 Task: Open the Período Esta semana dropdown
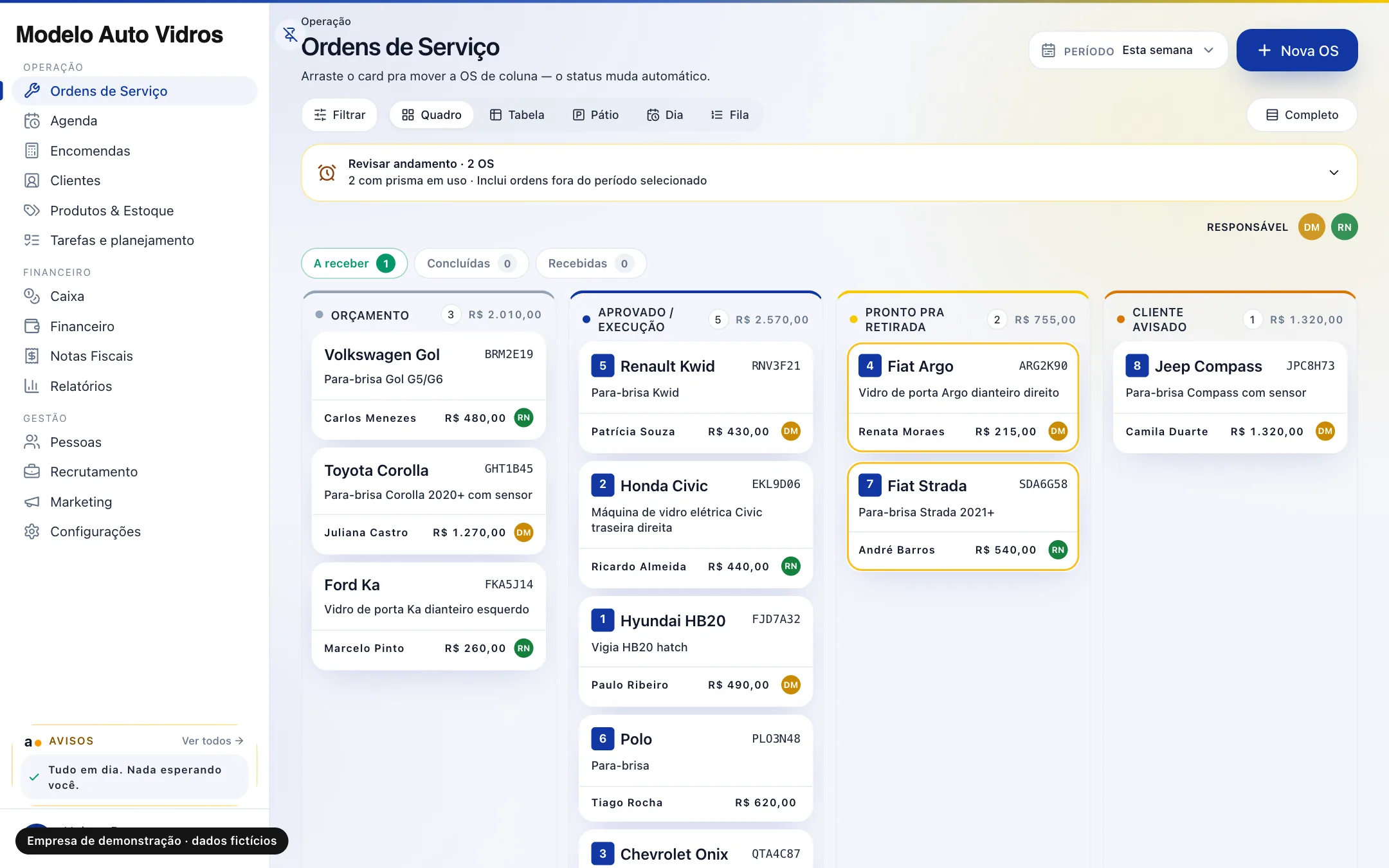(x=1128, y=50)
